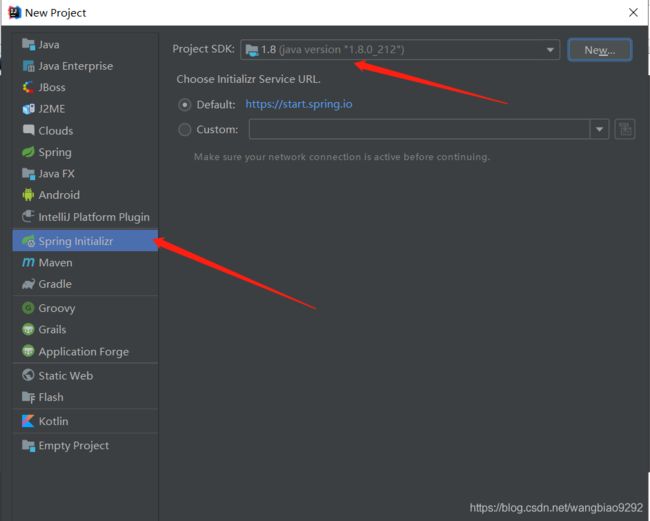Select the Default URL radio button
This screenshot has height=521, width=650.
click(184, 105)
